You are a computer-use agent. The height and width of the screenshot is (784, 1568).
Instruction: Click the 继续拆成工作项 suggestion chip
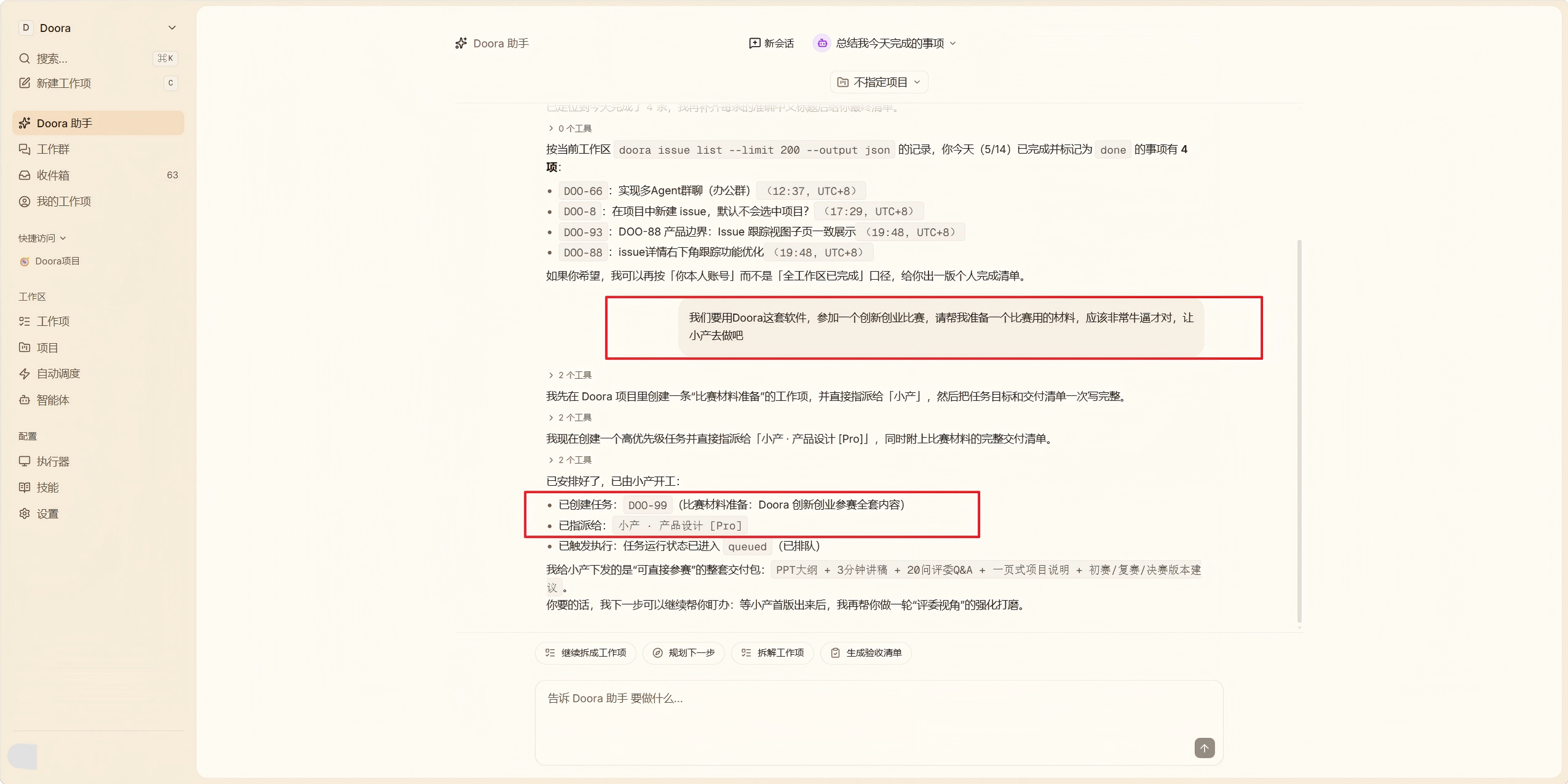587,652
